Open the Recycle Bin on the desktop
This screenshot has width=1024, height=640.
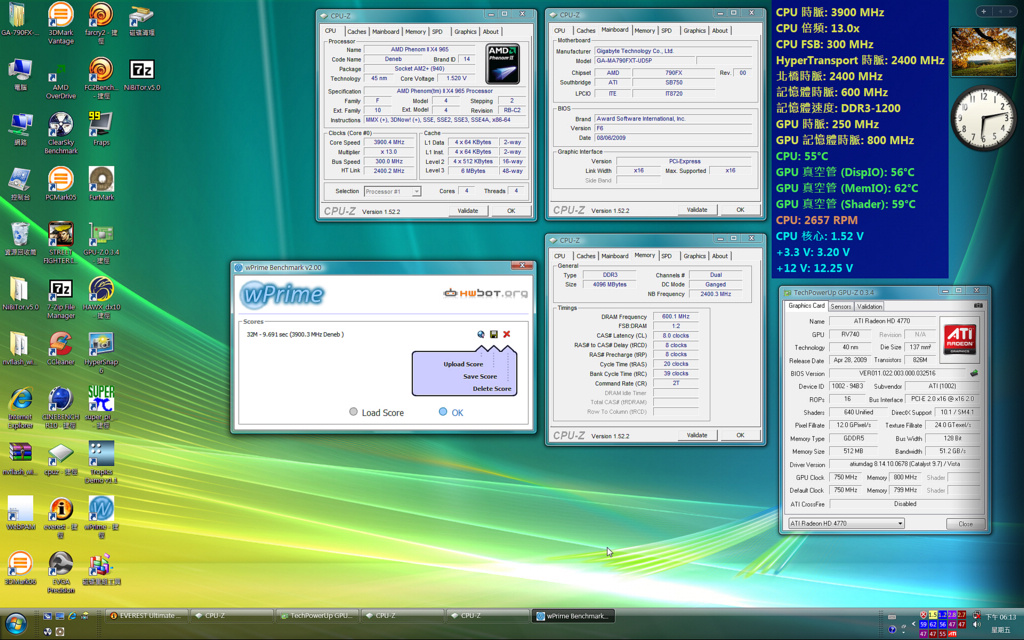[x=20, y=238]
